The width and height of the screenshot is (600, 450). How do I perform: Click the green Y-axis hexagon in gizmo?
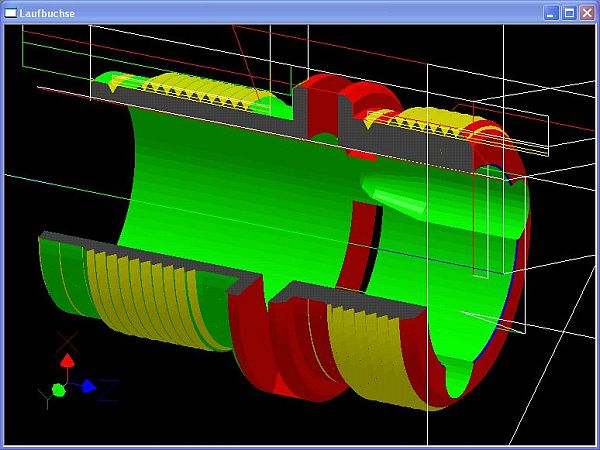pos(58,389)
